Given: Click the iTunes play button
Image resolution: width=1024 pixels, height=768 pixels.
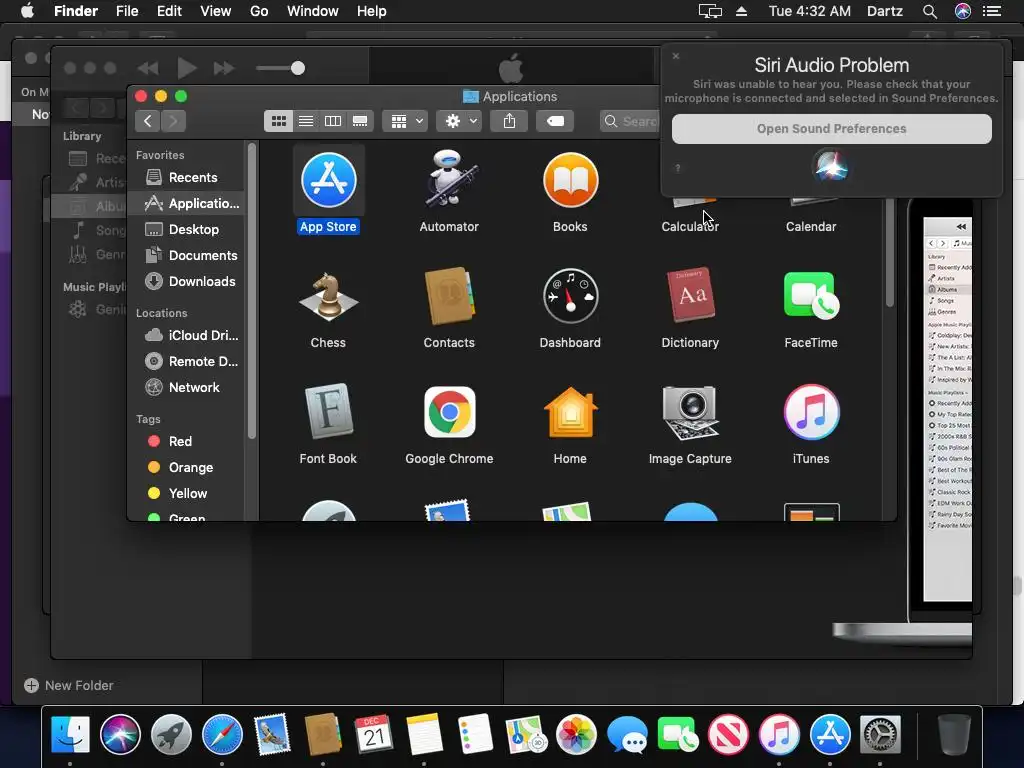Looking at the screenshot, I should (187, 68).
